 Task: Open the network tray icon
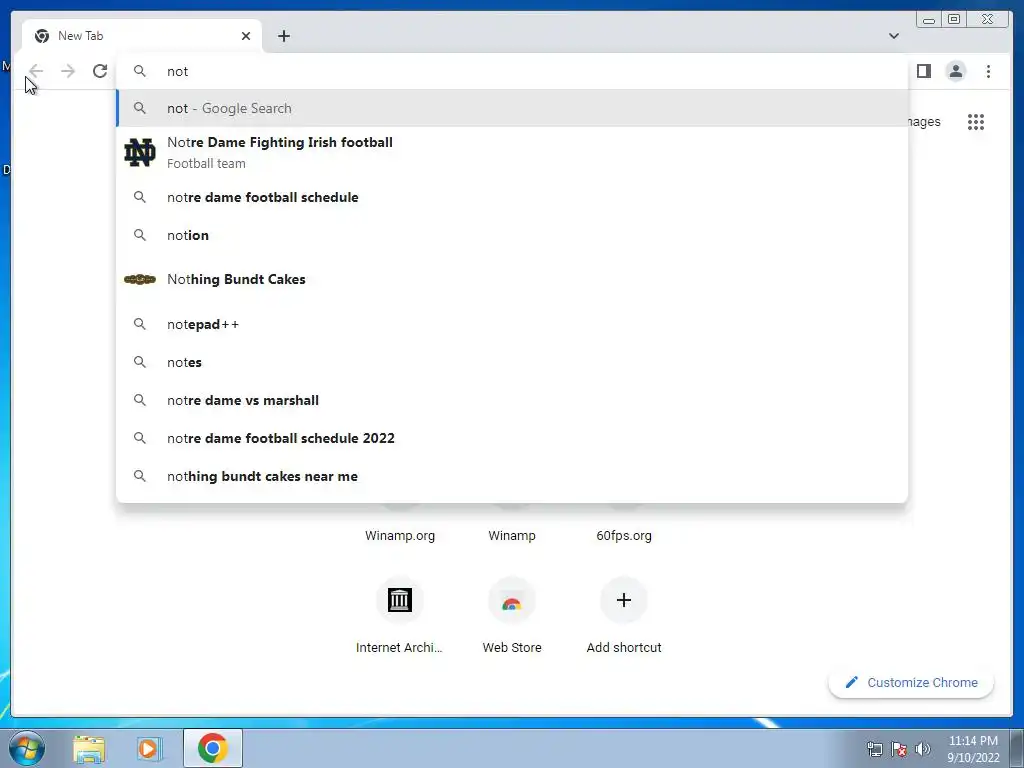(x=874, y=749)
